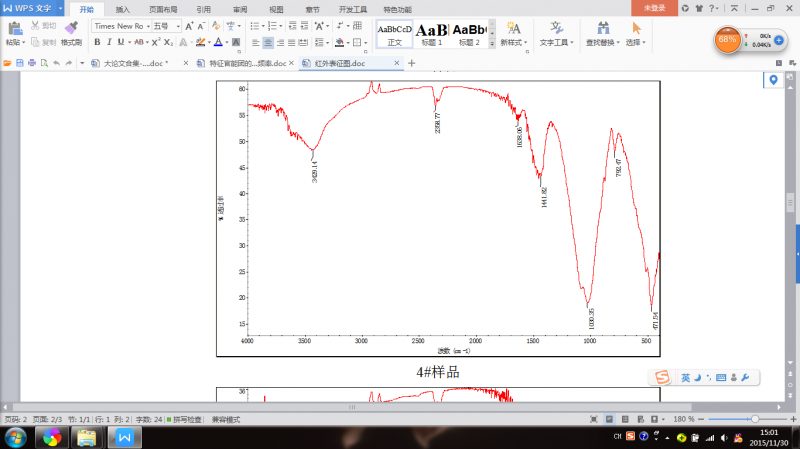The height and width of the screenshot is (449, 800).
Task: Switch to 页面布局 ribbon tab
Action: pos(163,9)
